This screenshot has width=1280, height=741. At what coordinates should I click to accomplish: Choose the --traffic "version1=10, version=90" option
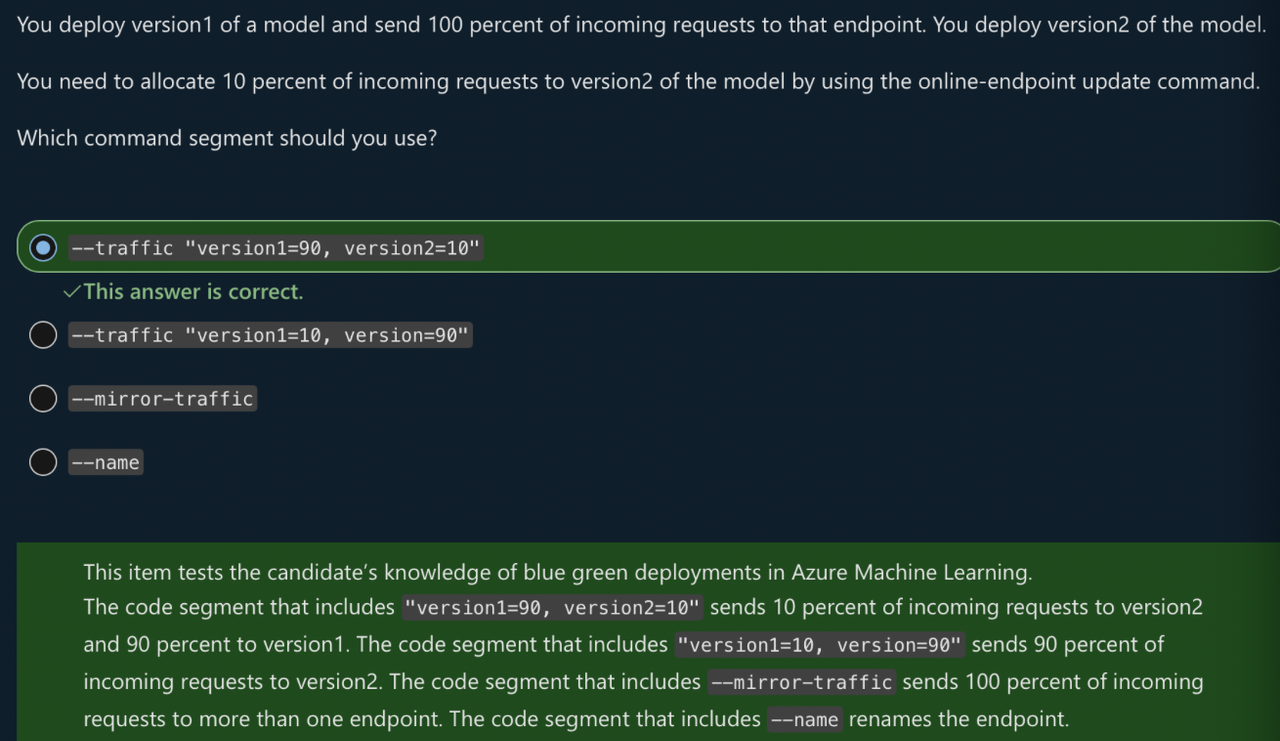[x=42, y=335]
